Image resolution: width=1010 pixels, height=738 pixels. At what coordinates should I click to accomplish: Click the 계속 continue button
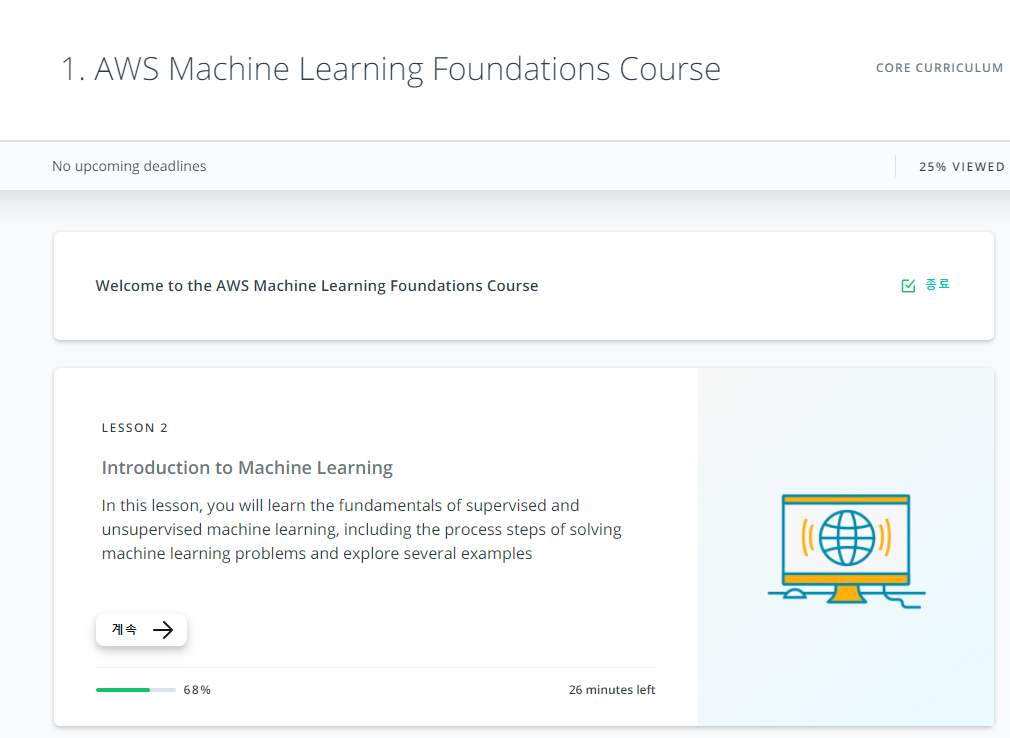(x=141, y=630)
